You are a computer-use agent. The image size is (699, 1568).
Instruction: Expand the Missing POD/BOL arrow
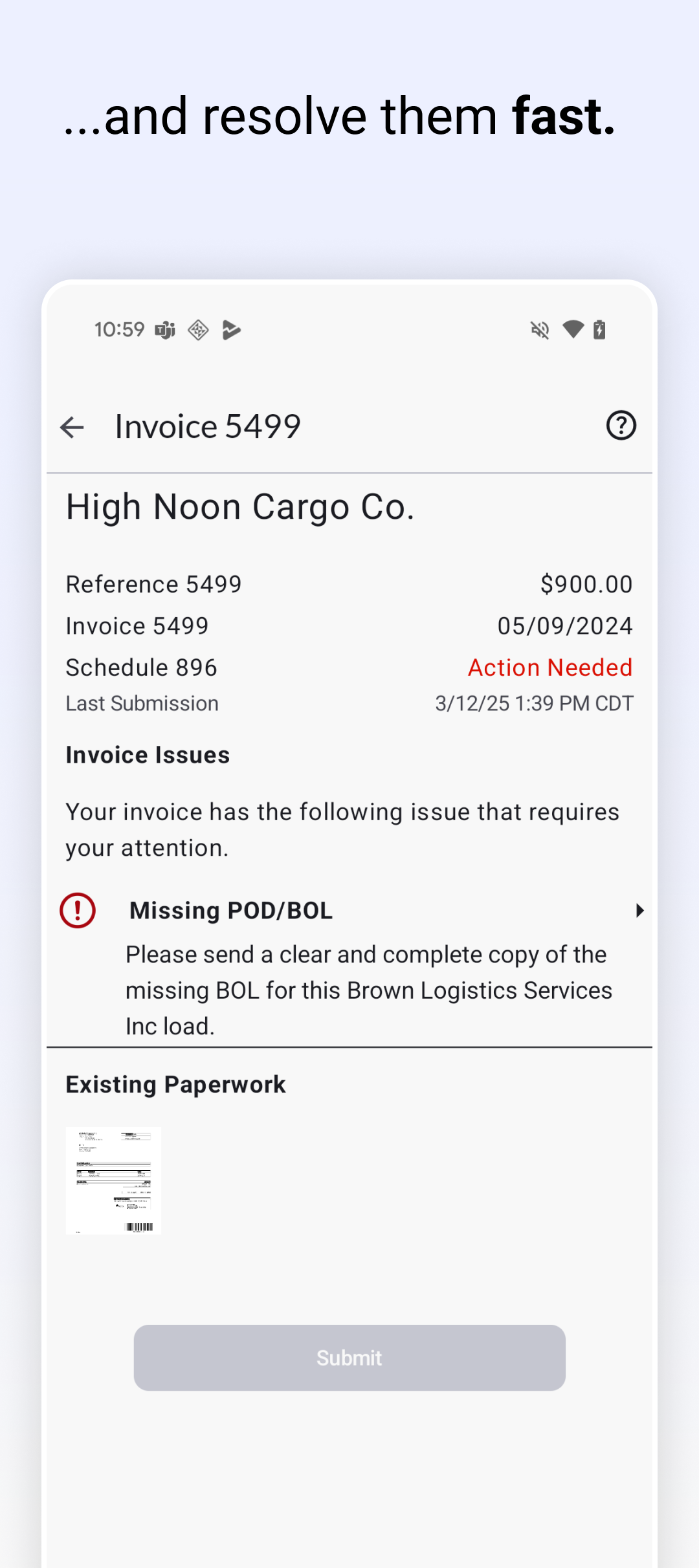pyautogui.click(x=639, y=911)
